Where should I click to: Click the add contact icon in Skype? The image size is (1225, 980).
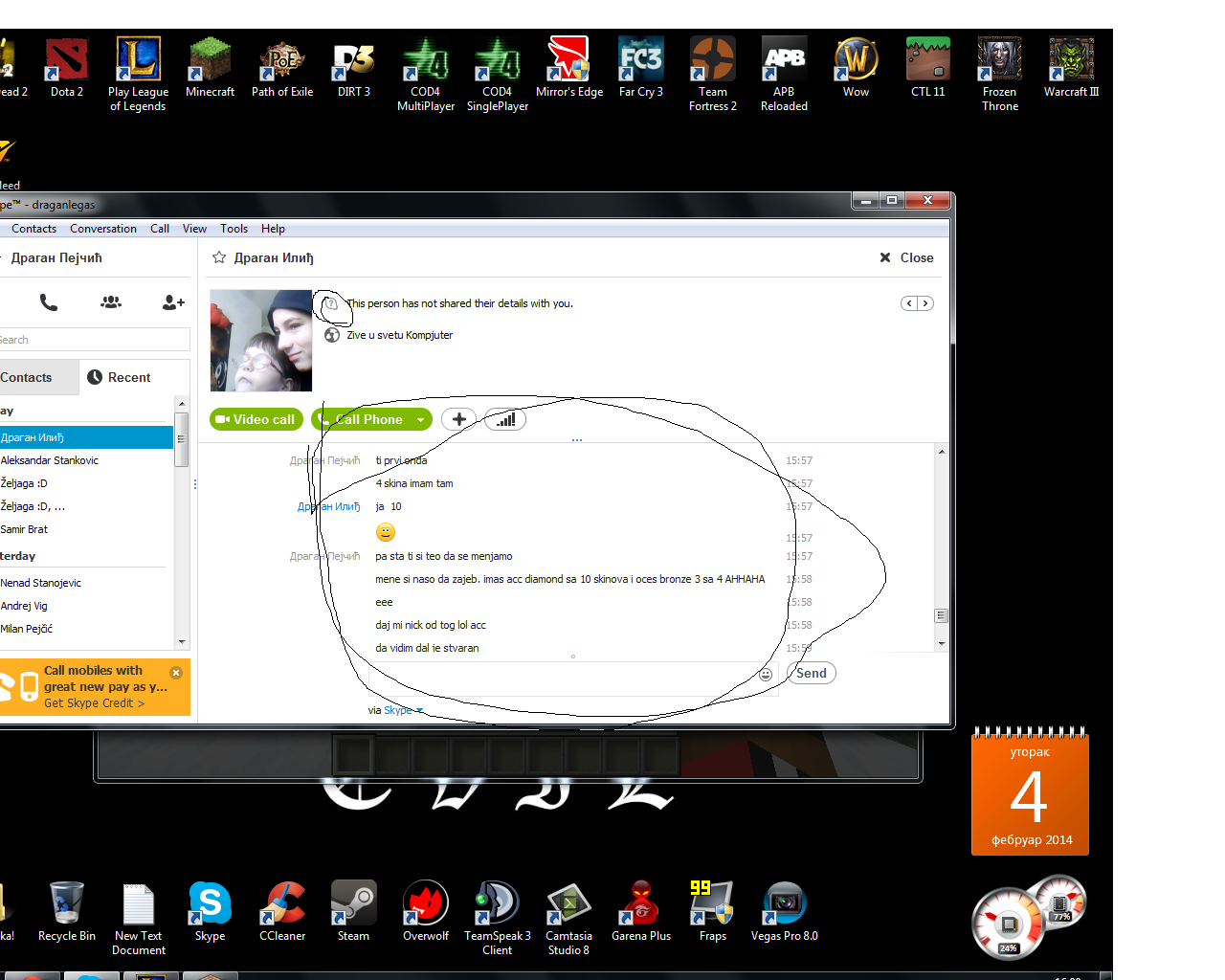[x=173, y=302]
